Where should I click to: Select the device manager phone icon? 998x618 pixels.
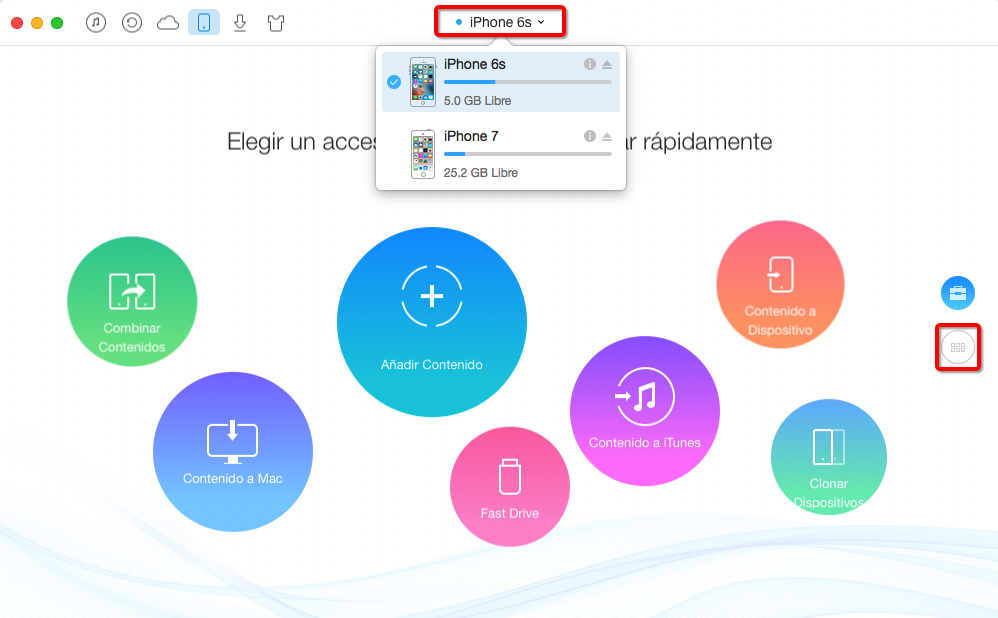(204, 22)
